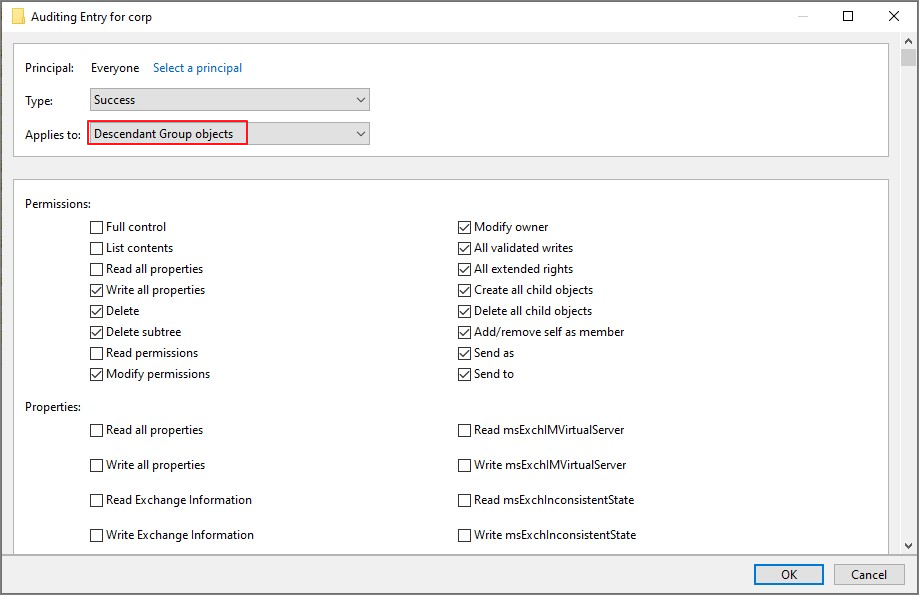Check Write Exchange Information

[97, 536]
